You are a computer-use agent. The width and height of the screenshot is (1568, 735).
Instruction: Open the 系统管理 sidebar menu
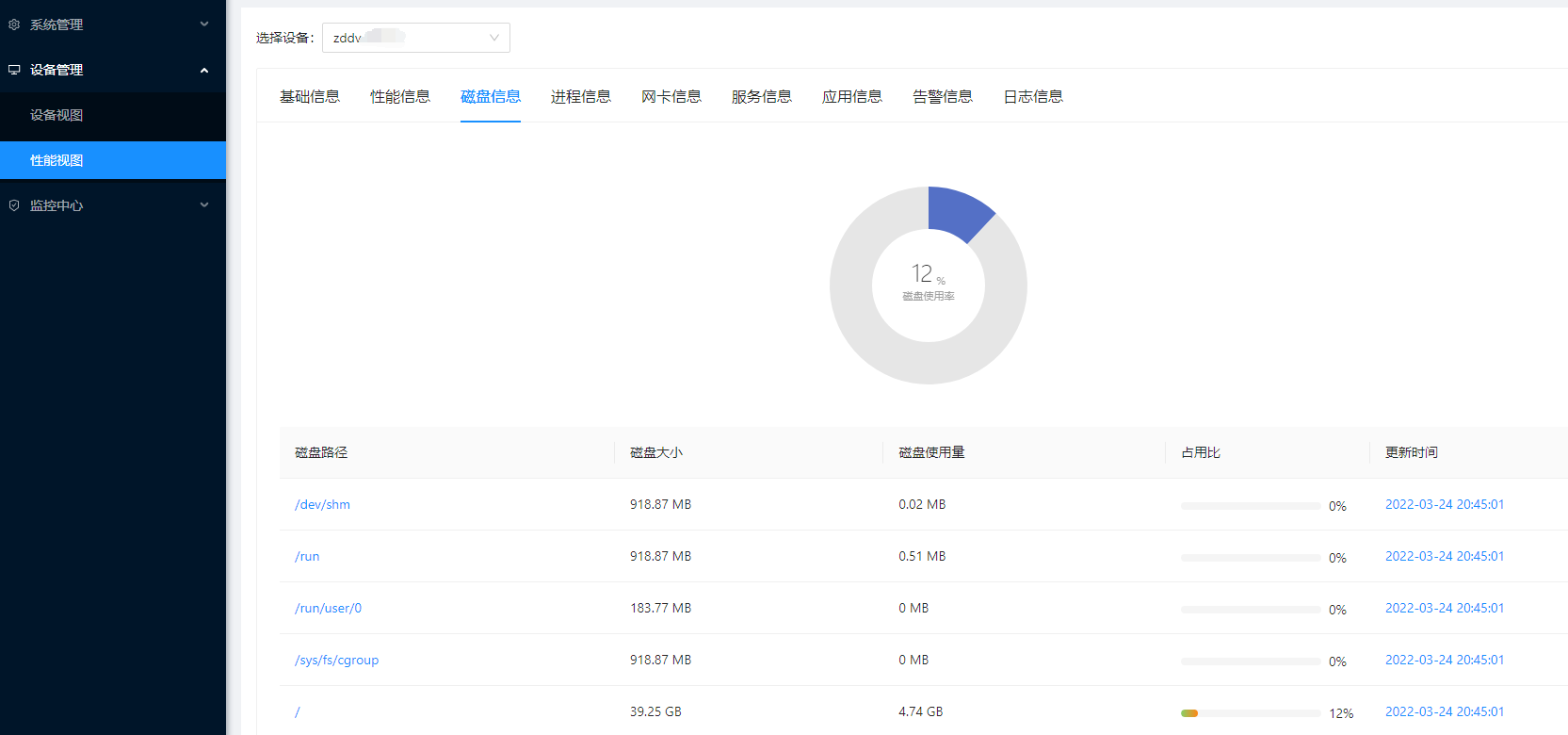[113, 24]
